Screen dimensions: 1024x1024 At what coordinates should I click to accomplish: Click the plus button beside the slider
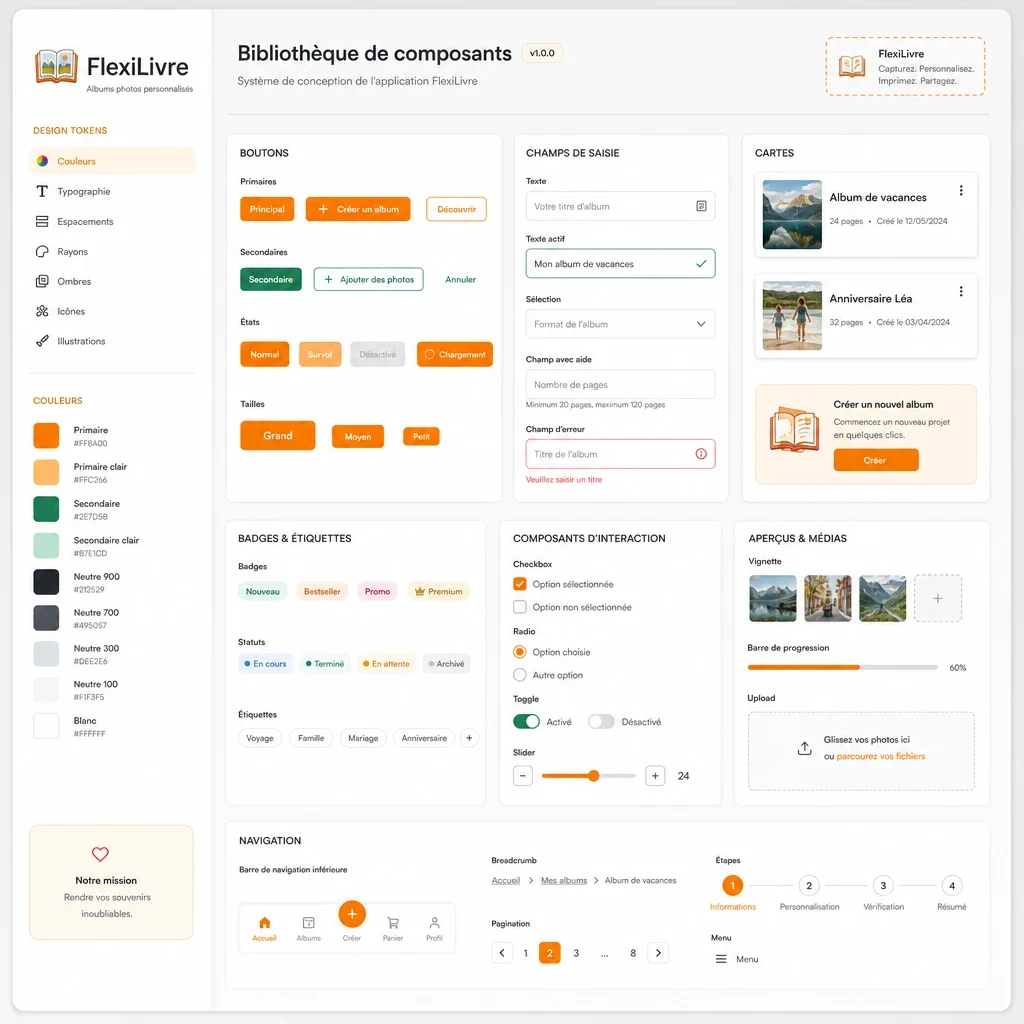[655, 776]
